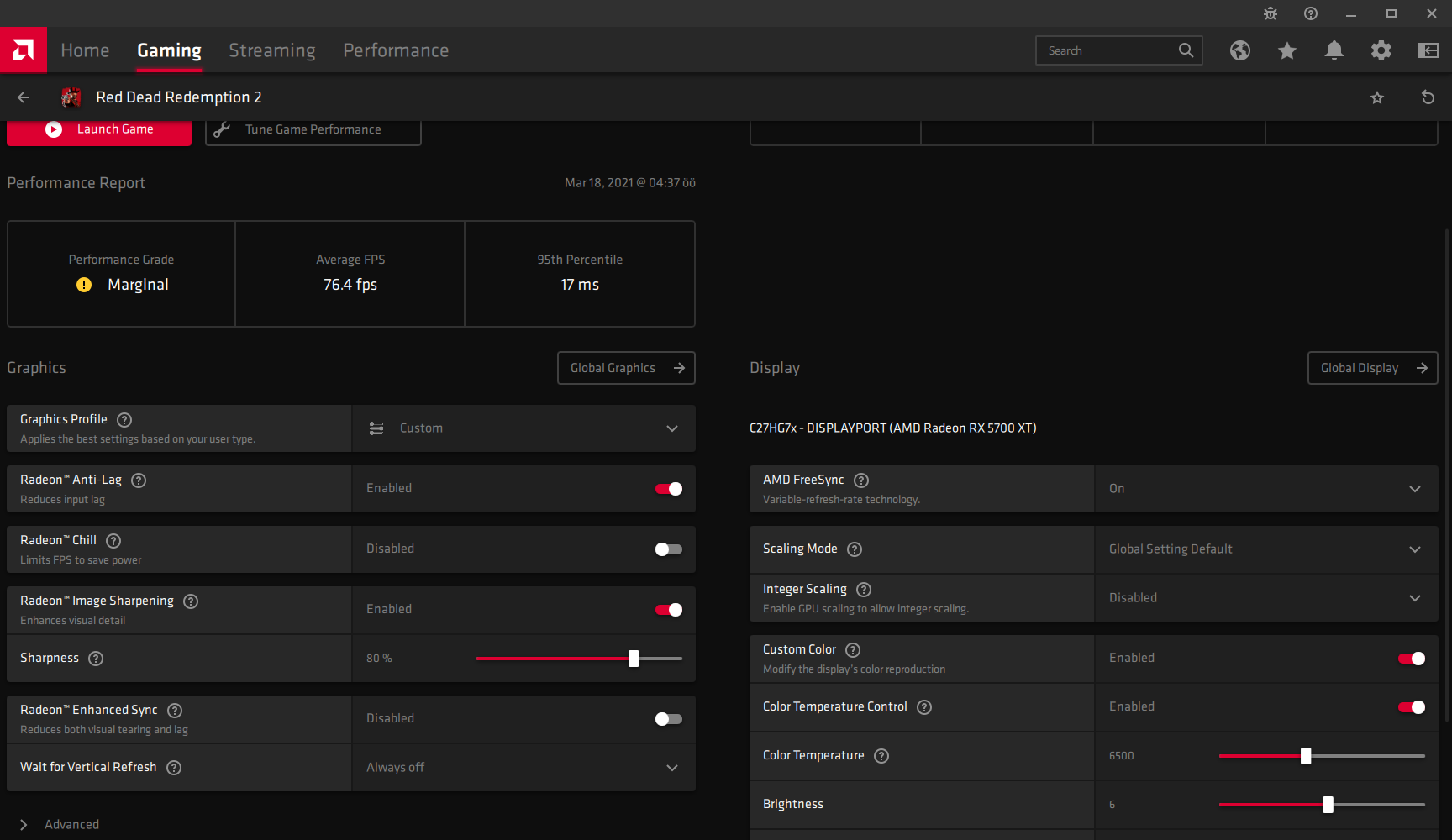1452x840 pixels.
Task: Show help for Color Temperature Control
Action: [924, 707]
